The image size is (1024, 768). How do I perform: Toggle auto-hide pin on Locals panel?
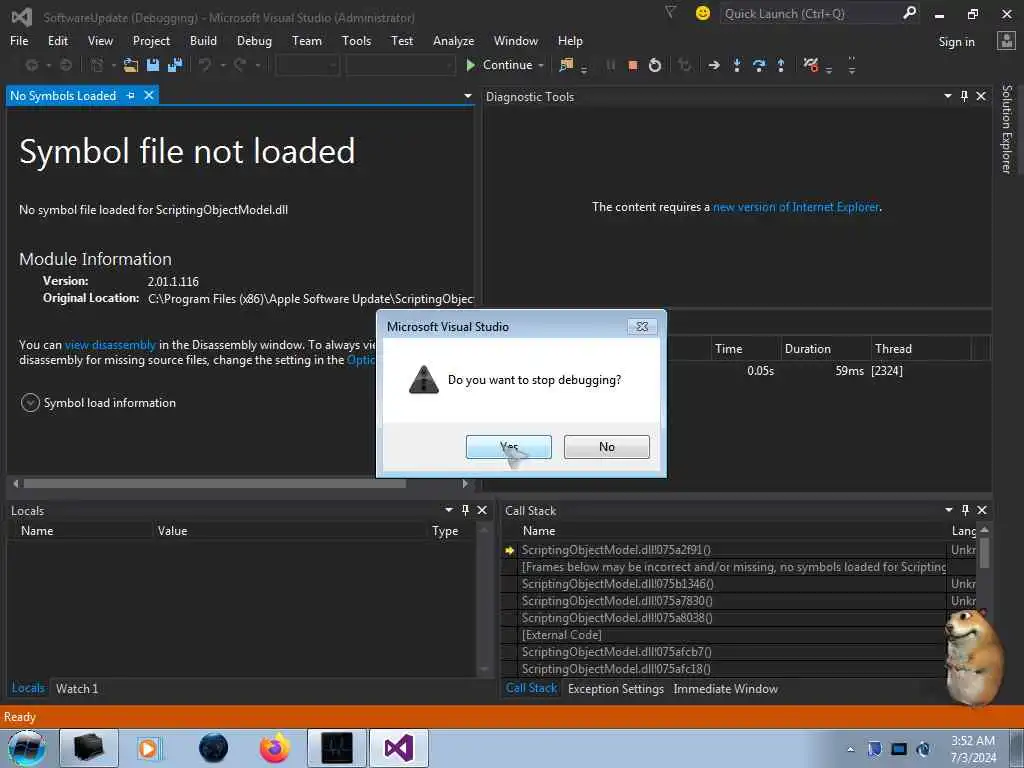(466, 510)
